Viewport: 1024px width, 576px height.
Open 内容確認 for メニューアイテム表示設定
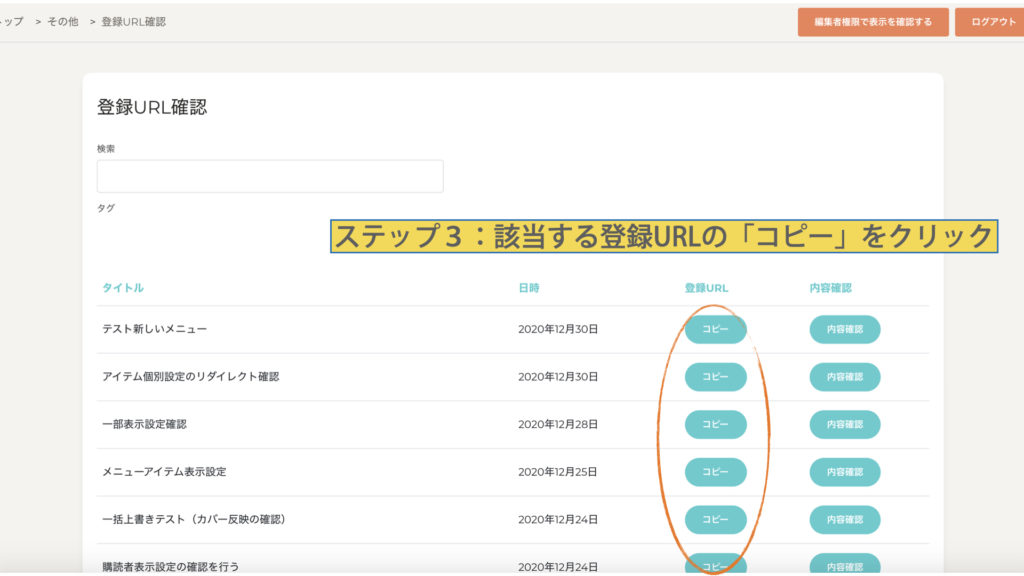coord(845,472)
